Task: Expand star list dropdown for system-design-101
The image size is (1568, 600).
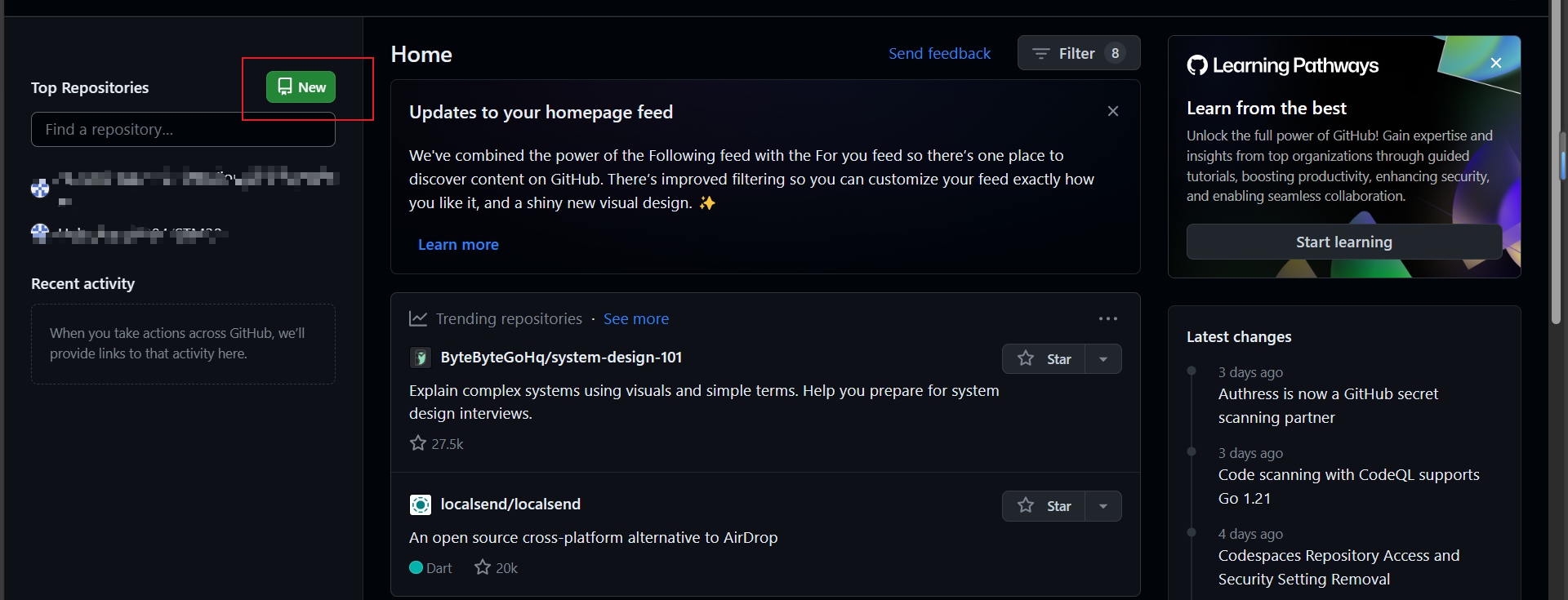Action: (x=1103, y=359)
